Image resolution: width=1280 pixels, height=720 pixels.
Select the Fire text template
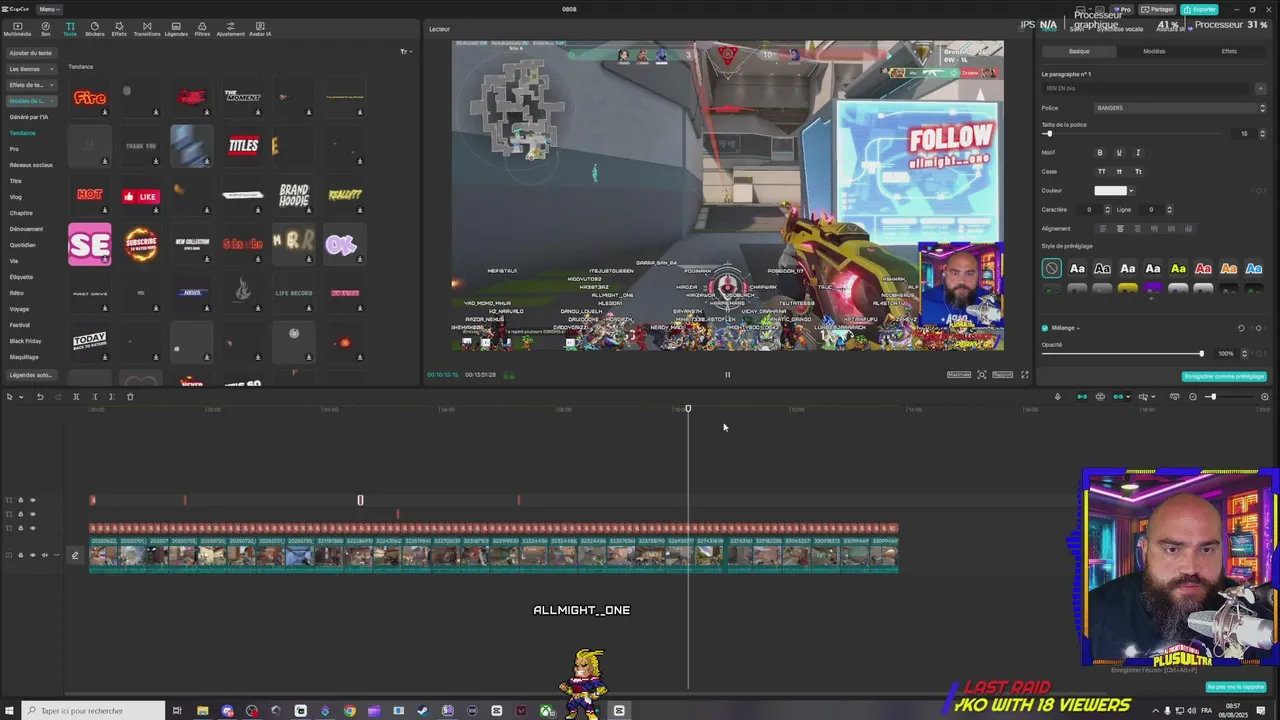90,98
